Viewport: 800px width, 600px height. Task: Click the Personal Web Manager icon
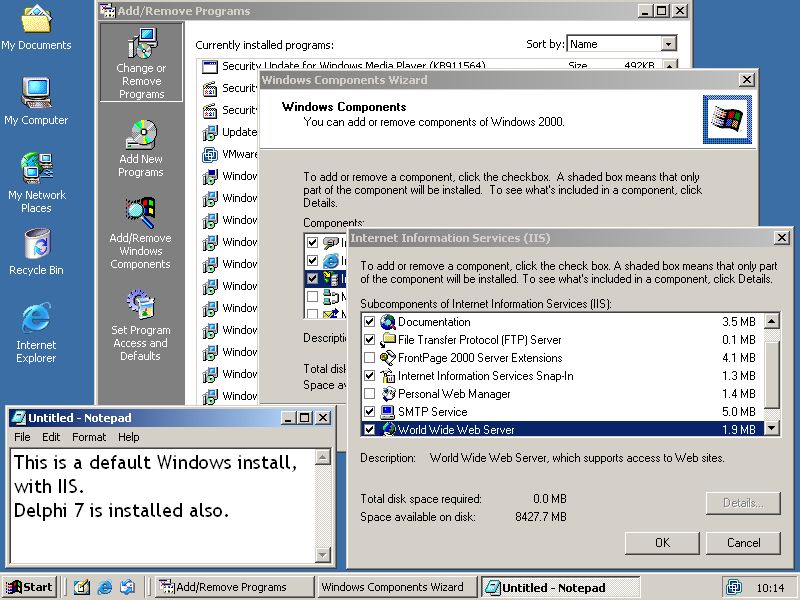[x=388, y=394]
